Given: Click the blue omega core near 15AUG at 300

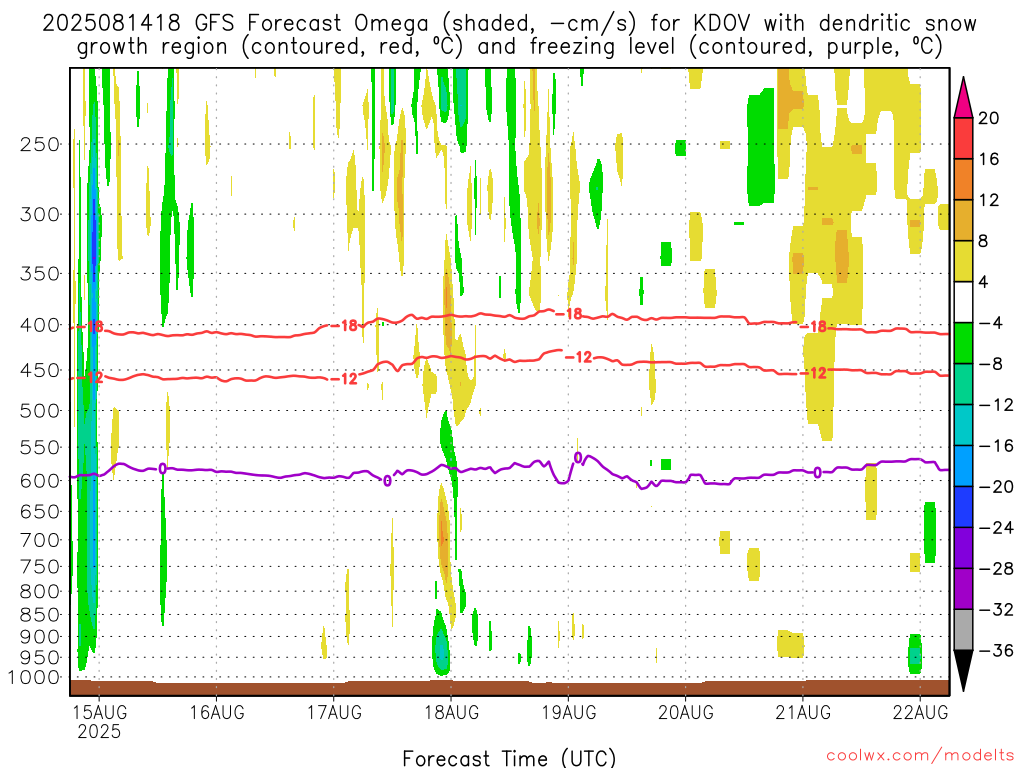Looking at the screenshot, I should [94, 238].
